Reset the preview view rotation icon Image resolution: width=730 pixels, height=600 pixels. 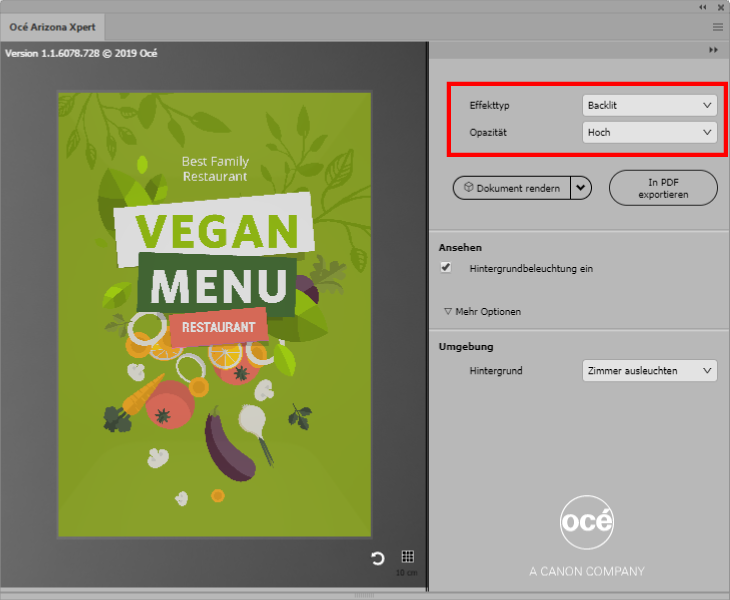click(378, 558)
